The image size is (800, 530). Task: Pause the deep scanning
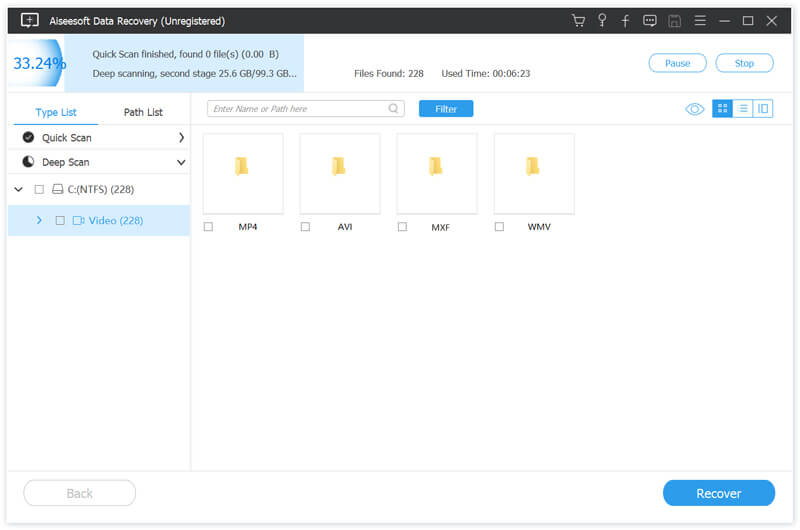point(677,63)
